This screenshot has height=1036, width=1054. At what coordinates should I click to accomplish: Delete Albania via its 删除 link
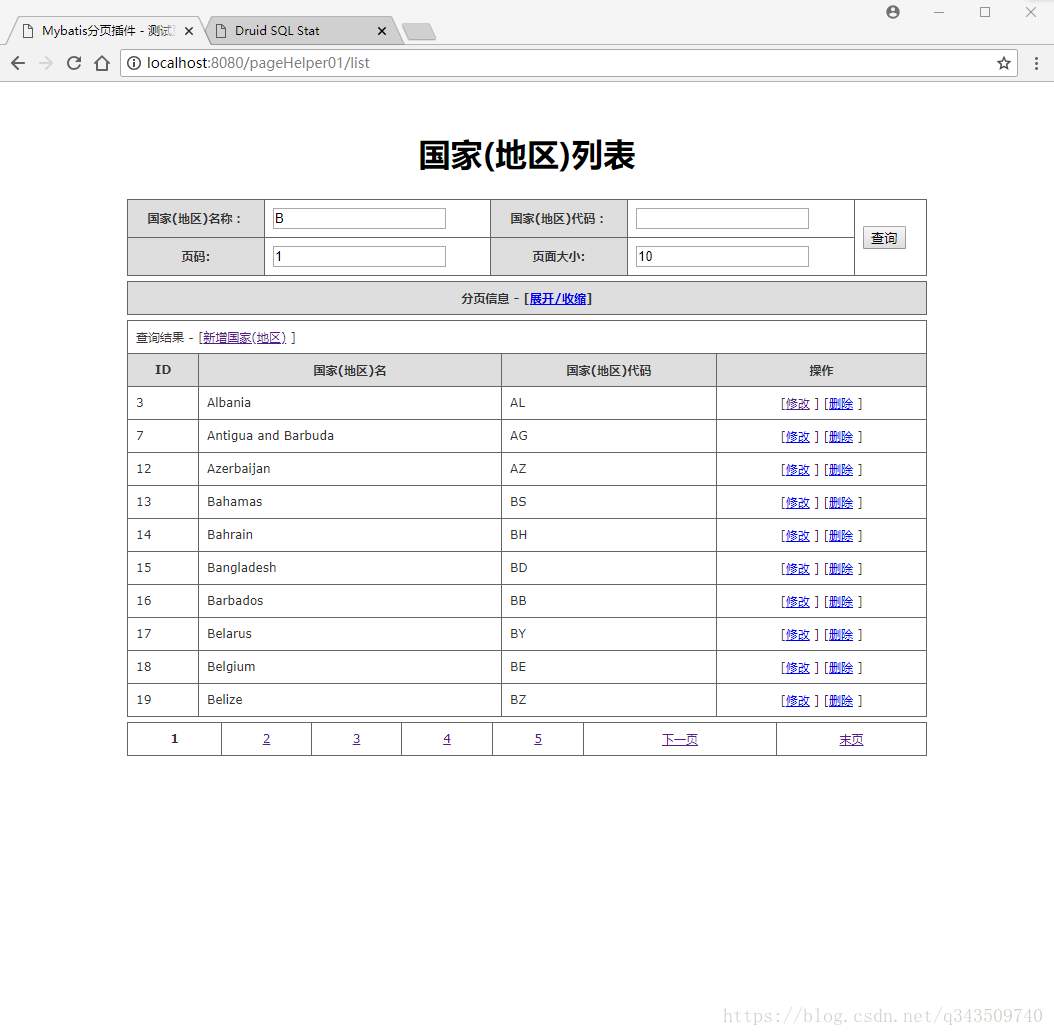pyautogui.click(x=841, y=403)
